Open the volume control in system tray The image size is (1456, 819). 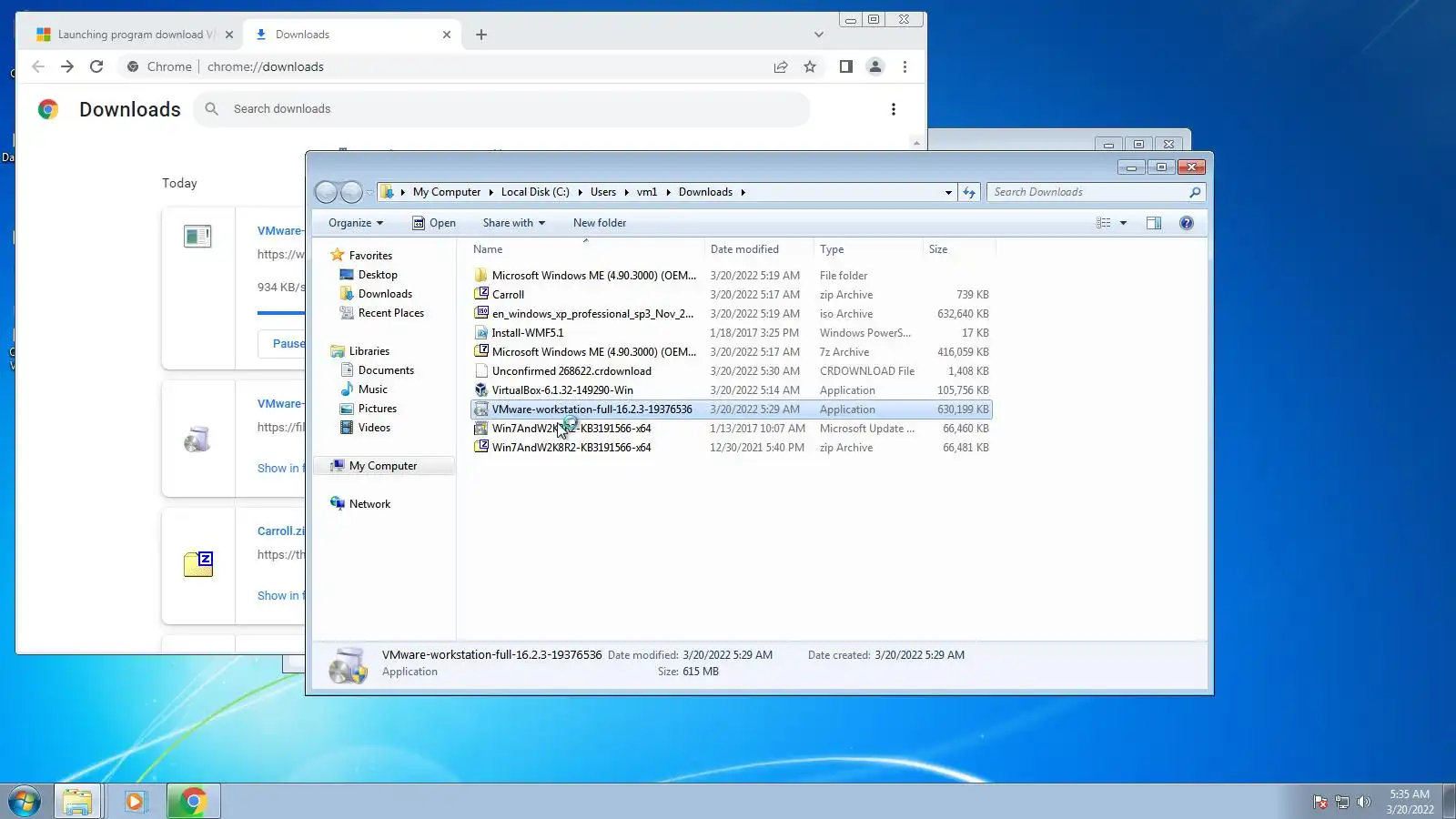(x=1363, y=802)
